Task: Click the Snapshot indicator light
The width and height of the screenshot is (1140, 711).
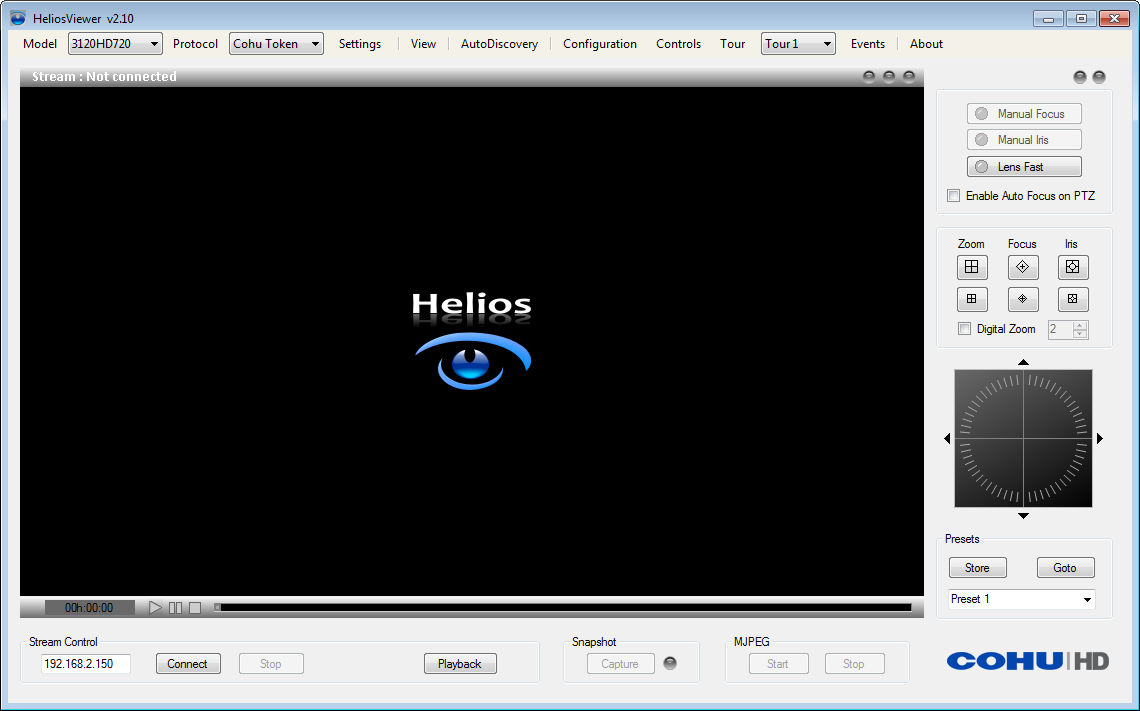Action: (x=670, y=663)
